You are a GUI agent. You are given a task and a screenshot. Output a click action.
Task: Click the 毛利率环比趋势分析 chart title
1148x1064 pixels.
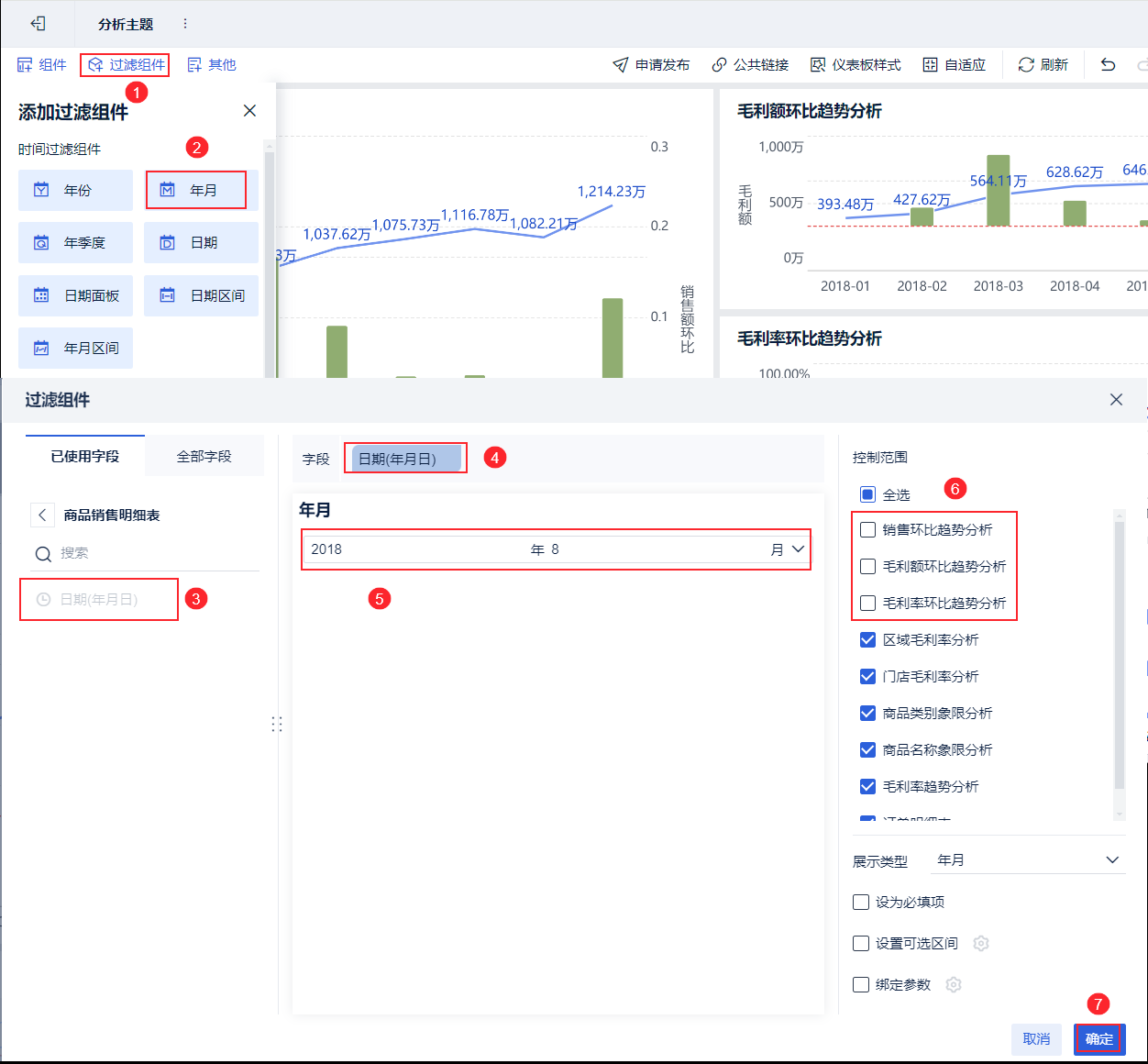point(810,338)
